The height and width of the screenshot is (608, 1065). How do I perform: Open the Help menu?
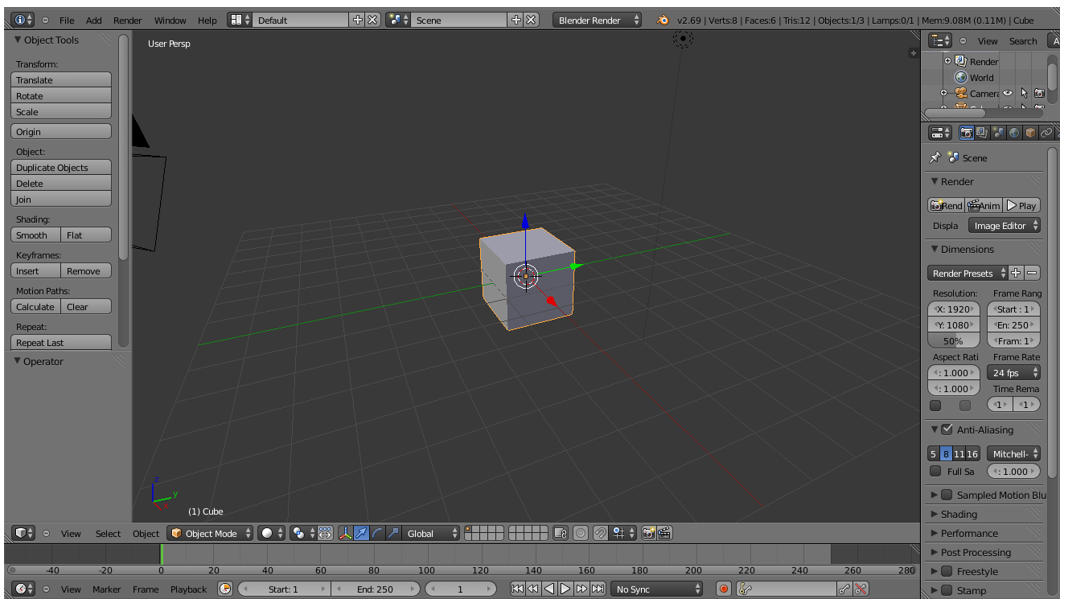[x=207, y=20]
